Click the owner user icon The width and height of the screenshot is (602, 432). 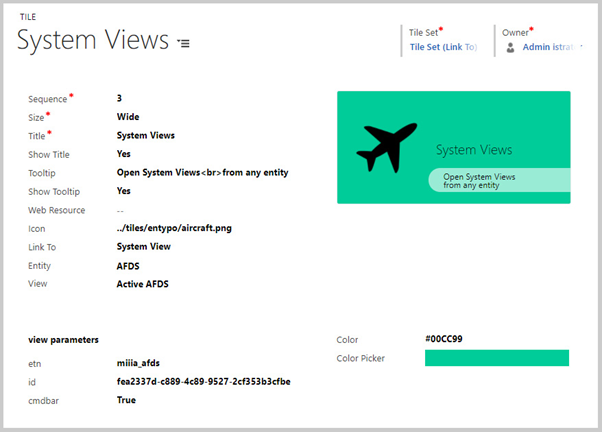point(510,48)
